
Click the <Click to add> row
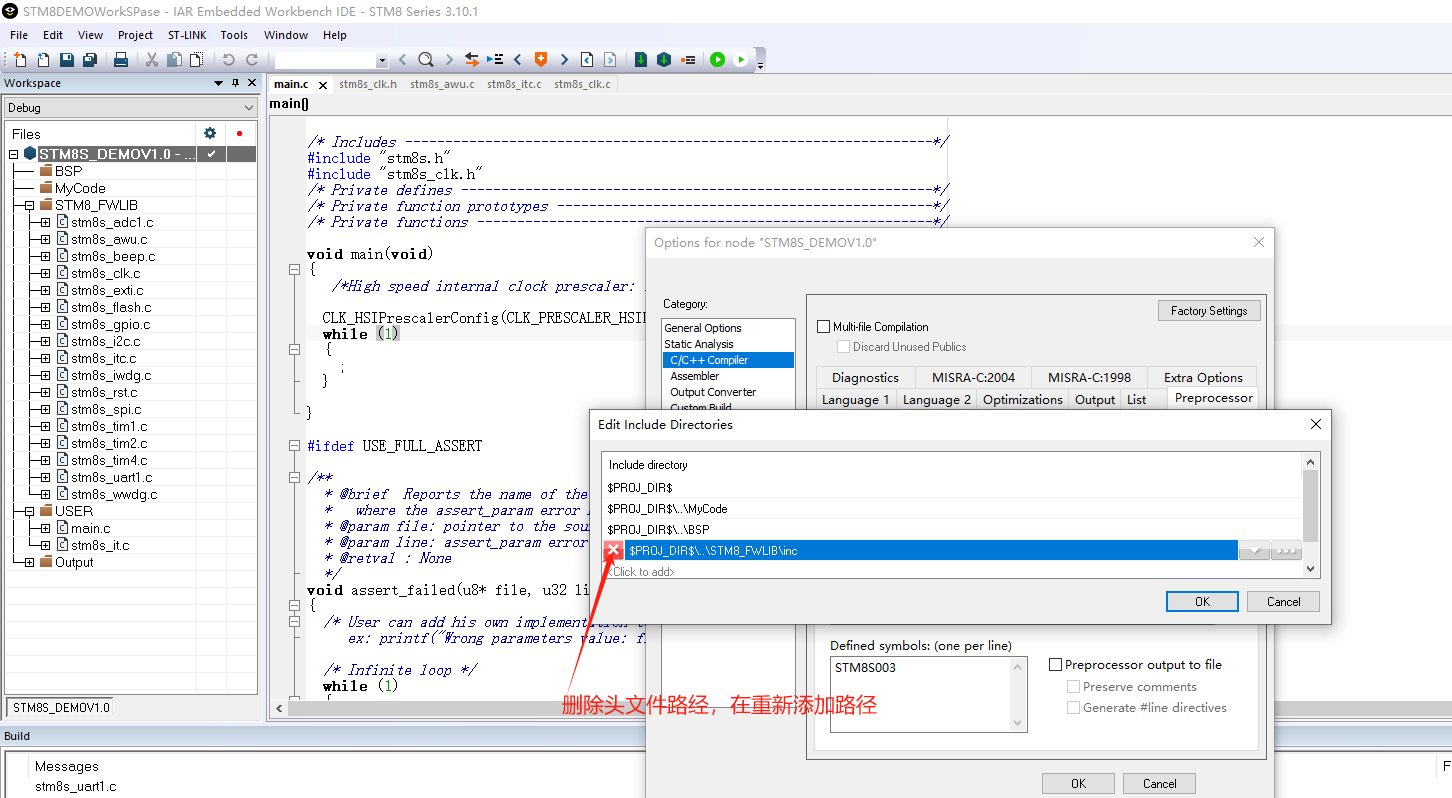pos(952,572)
